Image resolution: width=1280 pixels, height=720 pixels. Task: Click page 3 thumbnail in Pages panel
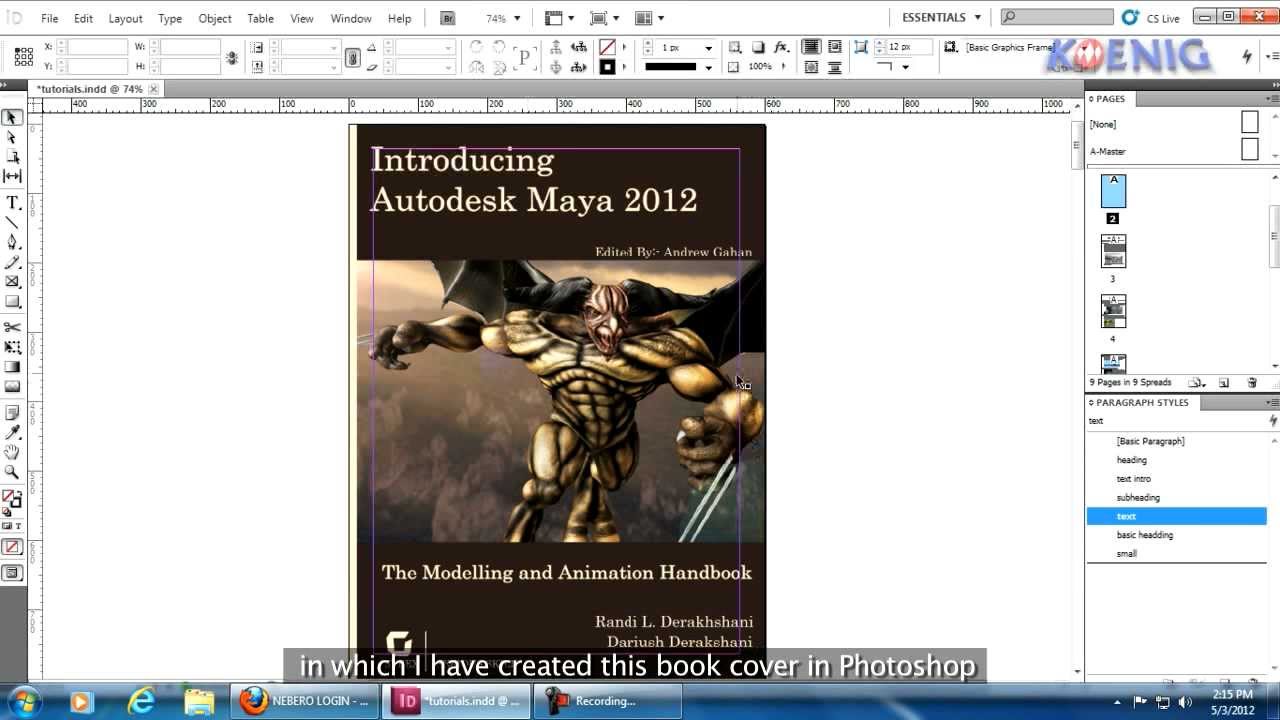coord(1113,252)
